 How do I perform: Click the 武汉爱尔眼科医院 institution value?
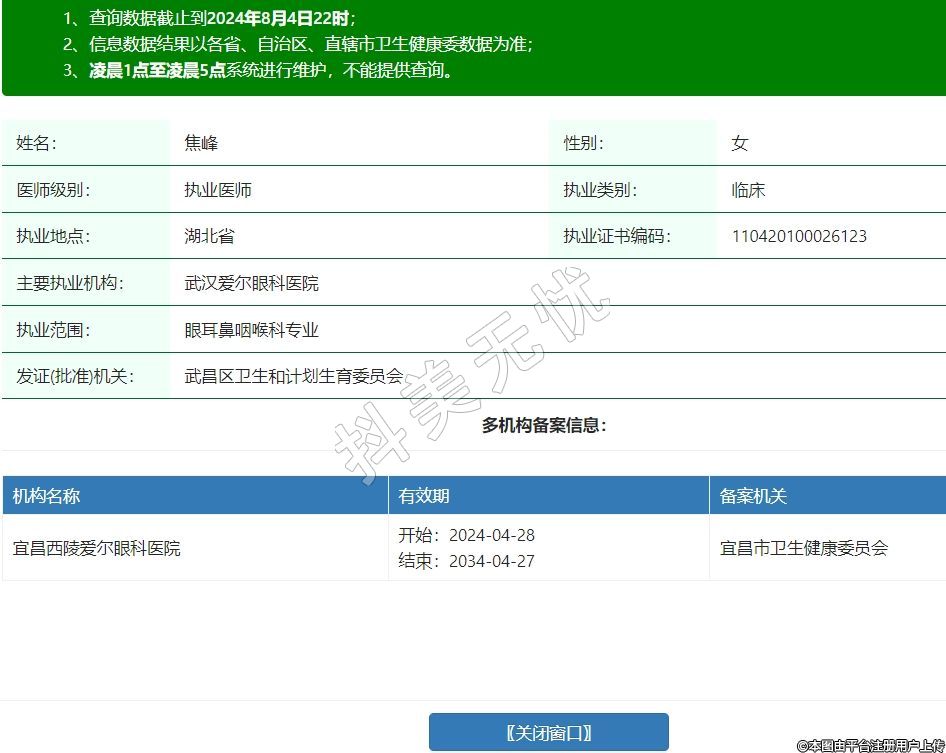coord(251,283)
